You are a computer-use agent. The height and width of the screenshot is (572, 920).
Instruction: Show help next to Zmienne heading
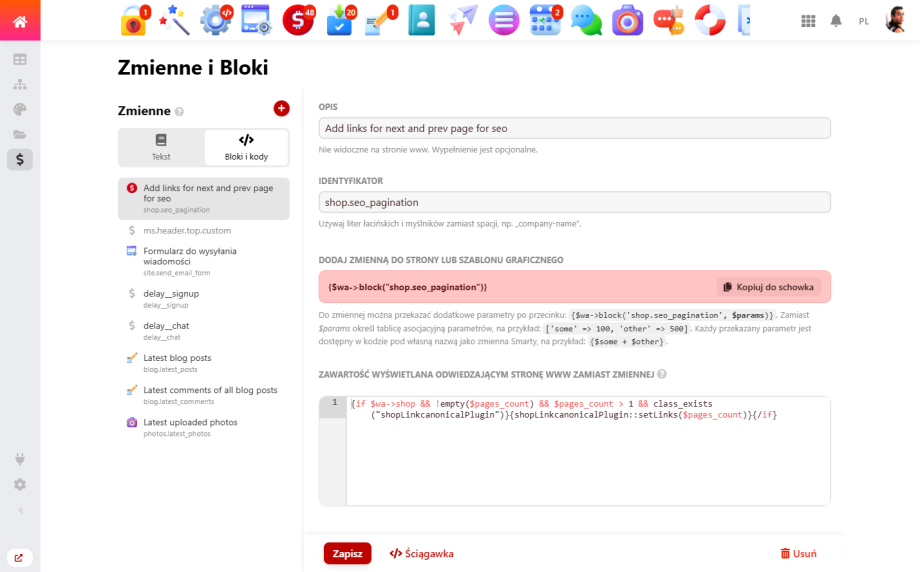(x=180, y=111)
